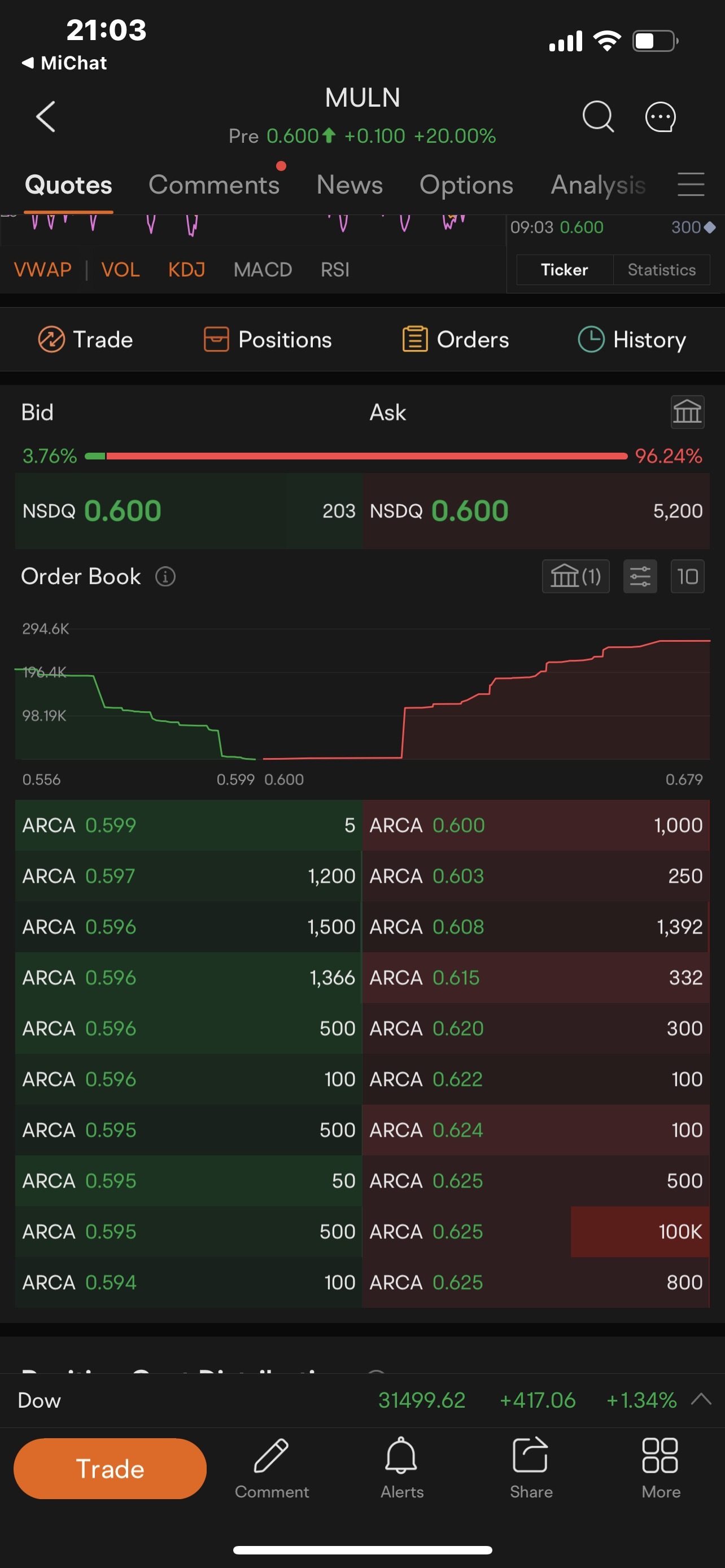Tap the NSDQ ask 0.600 5,200 cell
The image size is (725, 1568).
coord(536,511)
